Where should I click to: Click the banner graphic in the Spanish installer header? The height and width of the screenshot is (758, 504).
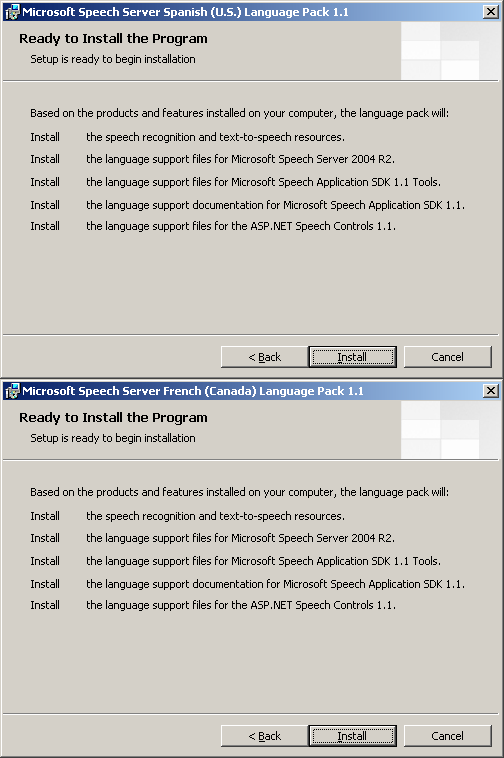(451, 51)
